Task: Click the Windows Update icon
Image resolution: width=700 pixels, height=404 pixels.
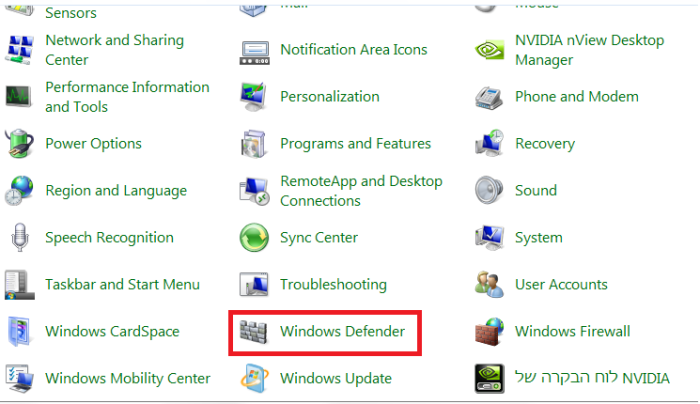Action: [x=254, y=378]
